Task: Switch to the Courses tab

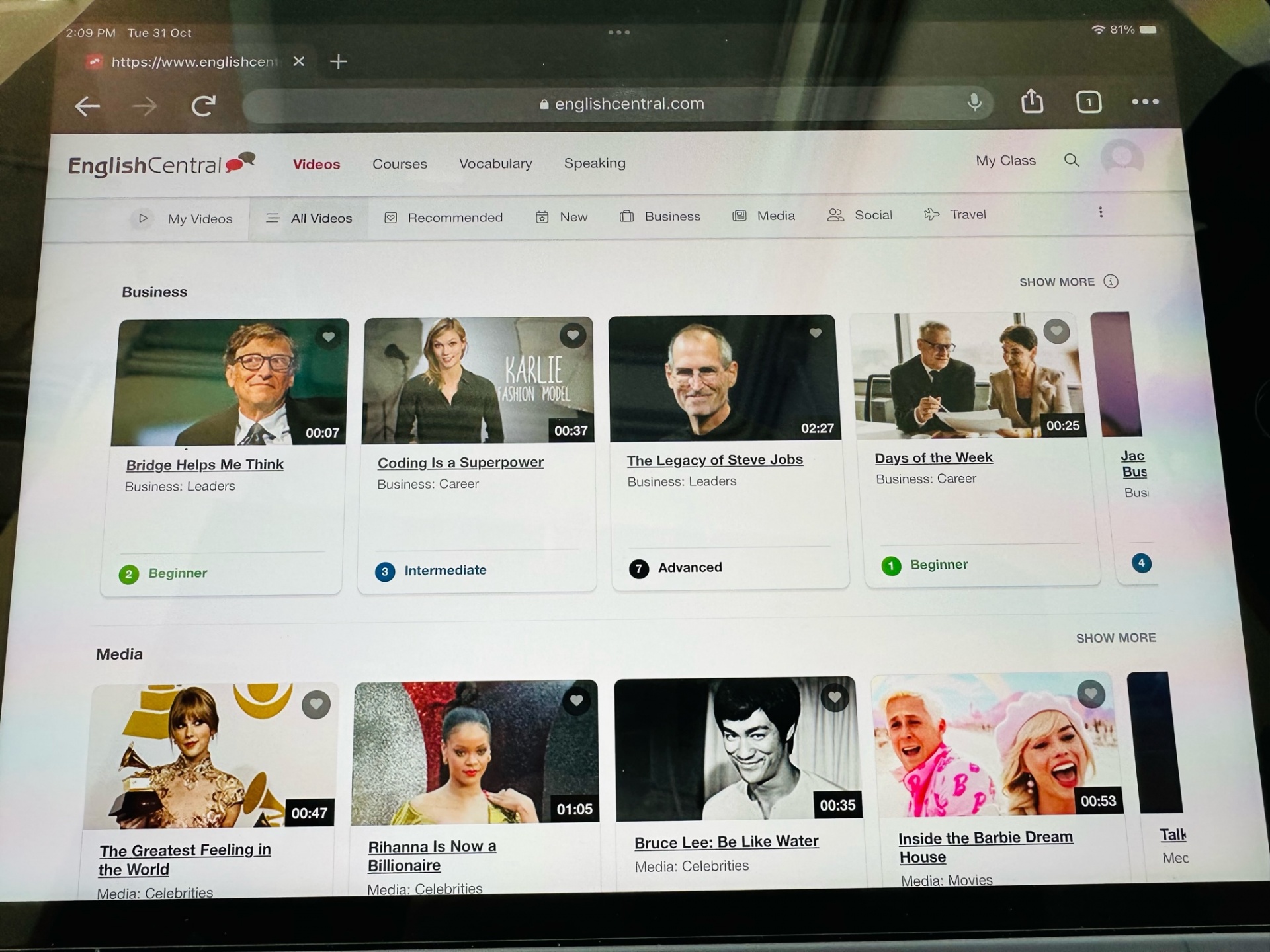Action: [x=400, y=164]
